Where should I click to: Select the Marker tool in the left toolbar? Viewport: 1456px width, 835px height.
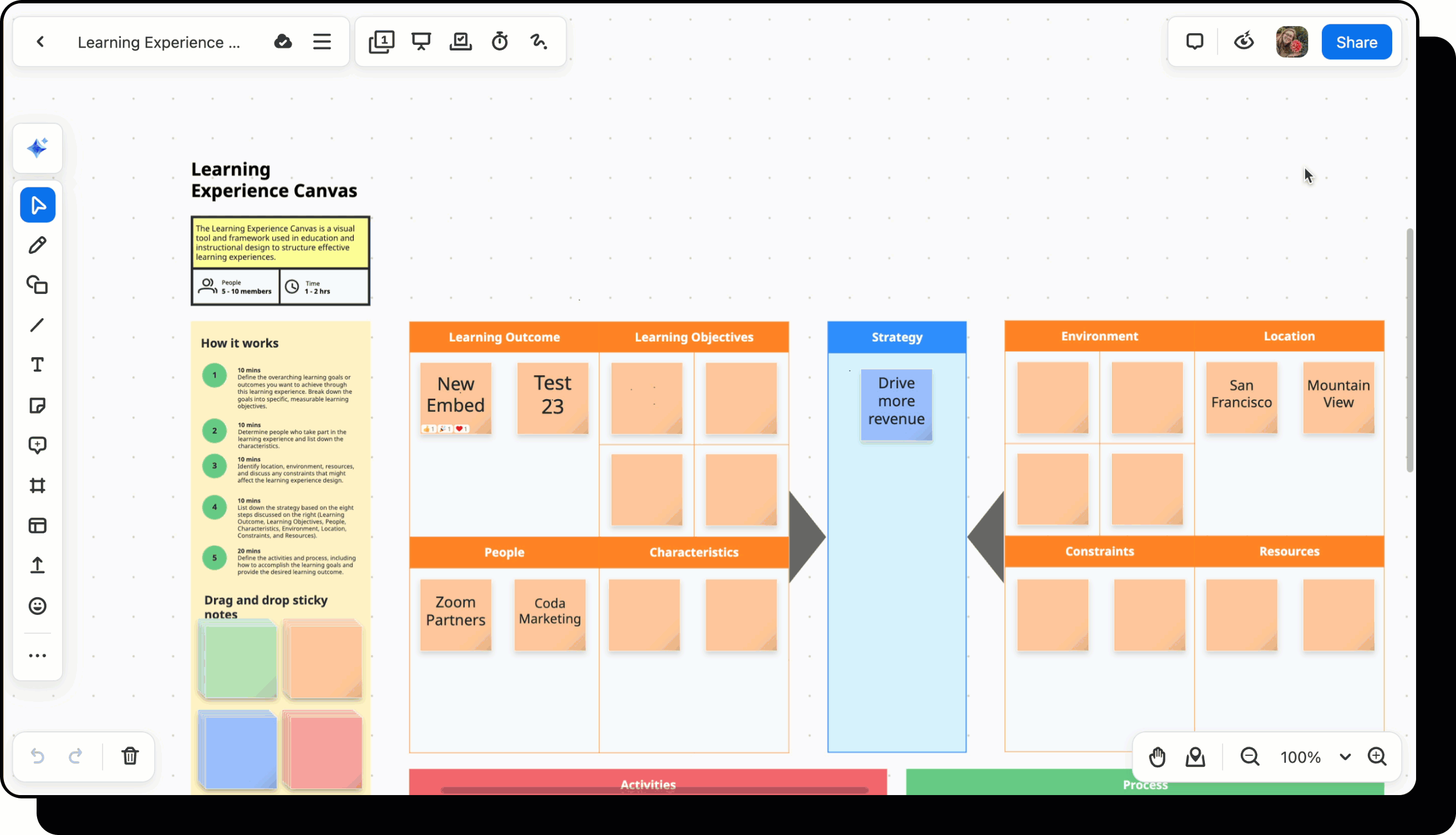coord(37,245)
